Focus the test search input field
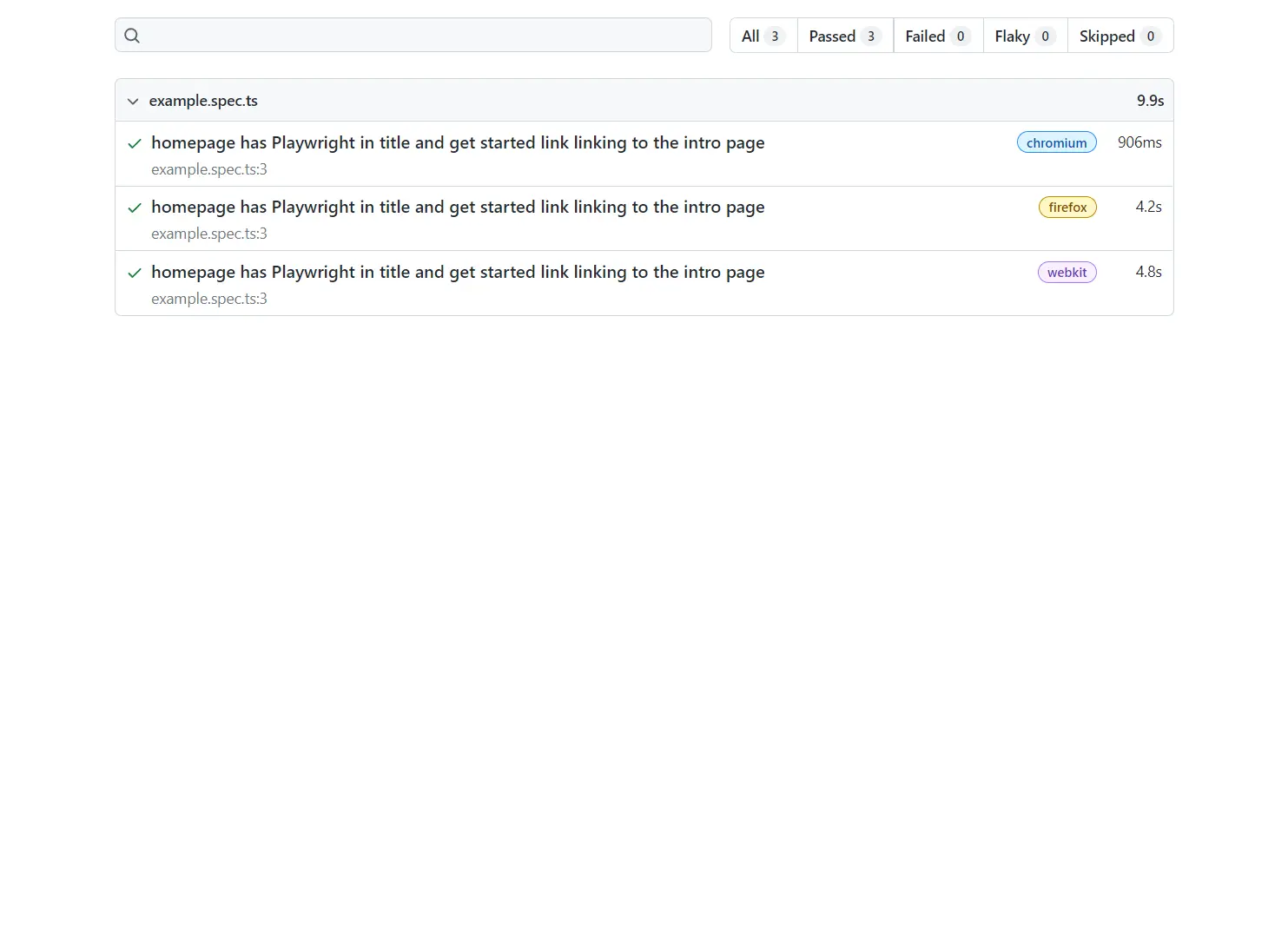 413,35
